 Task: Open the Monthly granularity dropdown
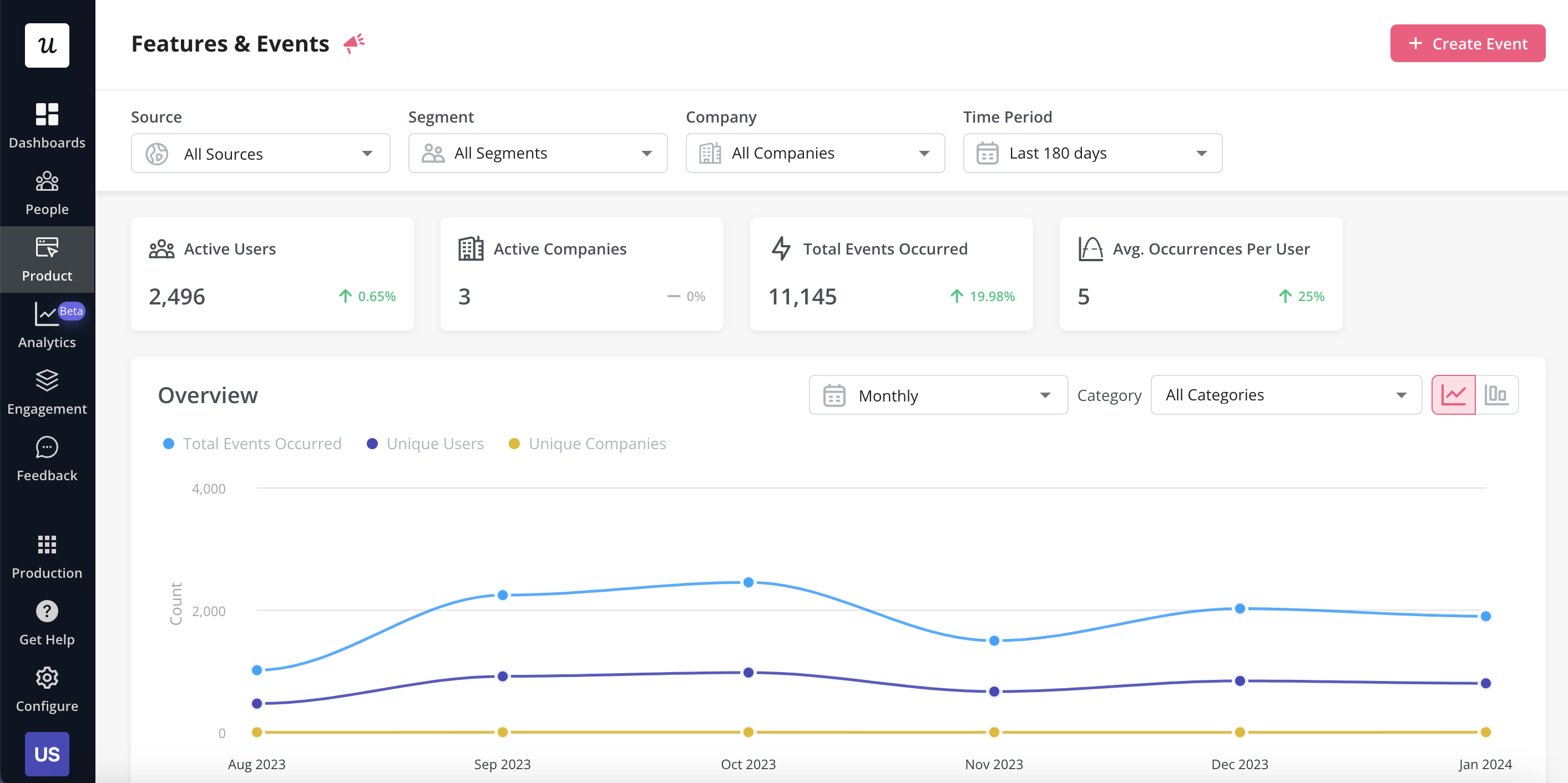(x=937, y=395)
